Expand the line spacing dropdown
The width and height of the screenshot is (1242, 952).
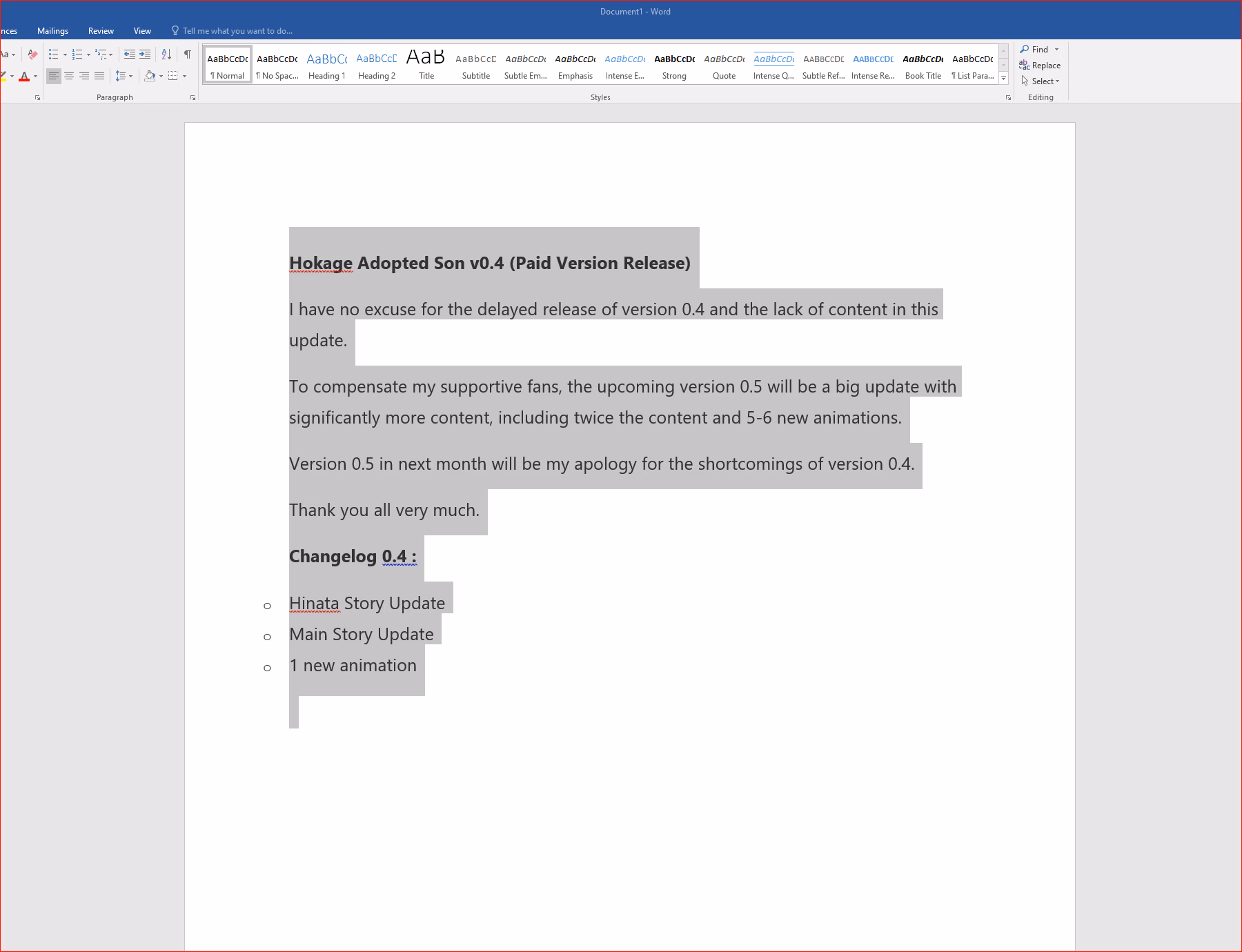(x=124, y=76)
